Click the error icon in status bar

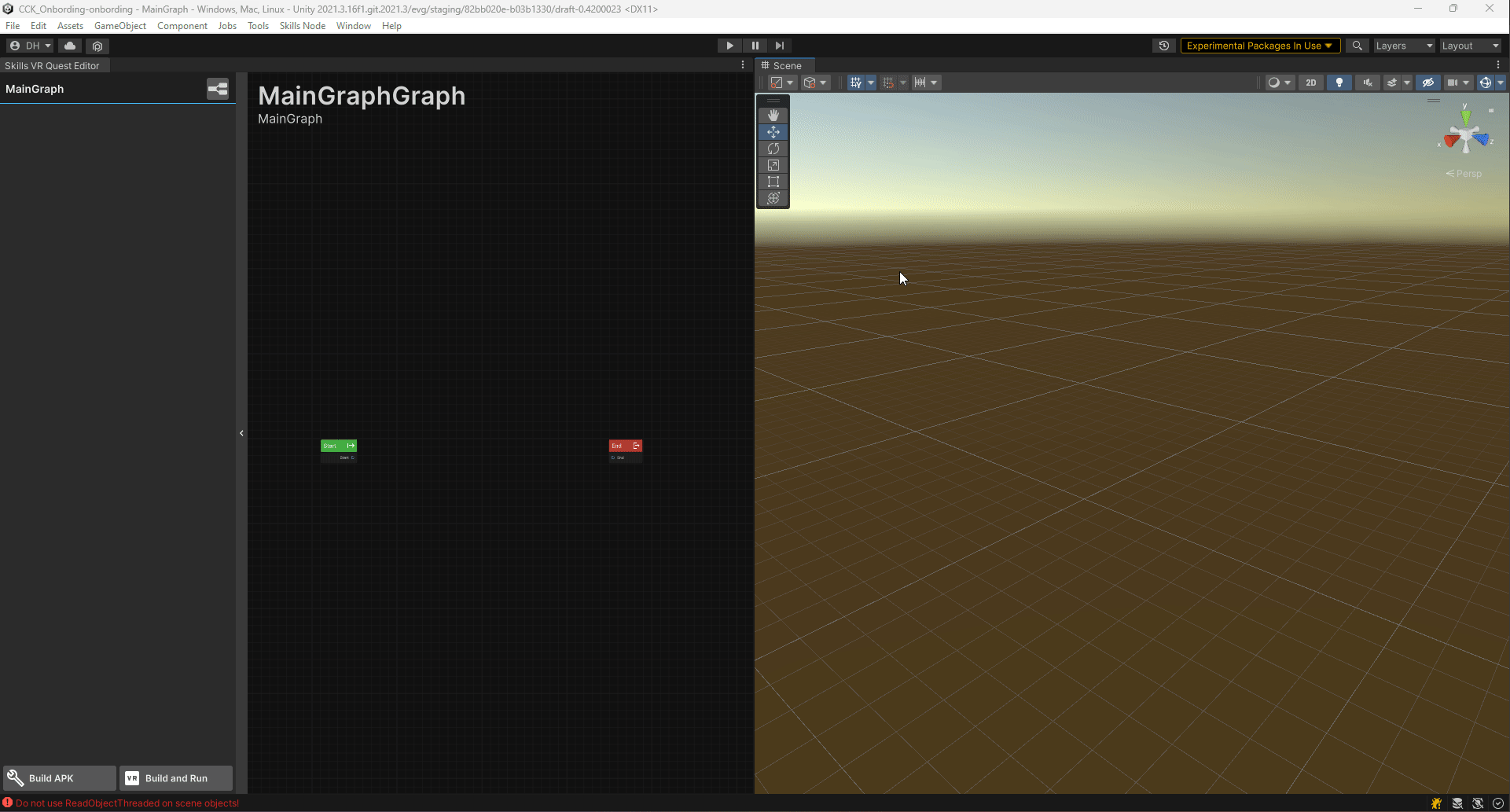(x=8, y=803)
